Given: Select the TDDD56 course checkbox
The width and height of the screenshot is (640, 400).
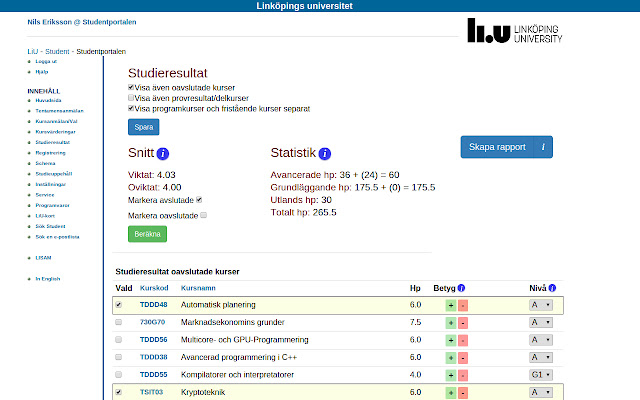Looking at the screenshot, I should pos(118,340).
